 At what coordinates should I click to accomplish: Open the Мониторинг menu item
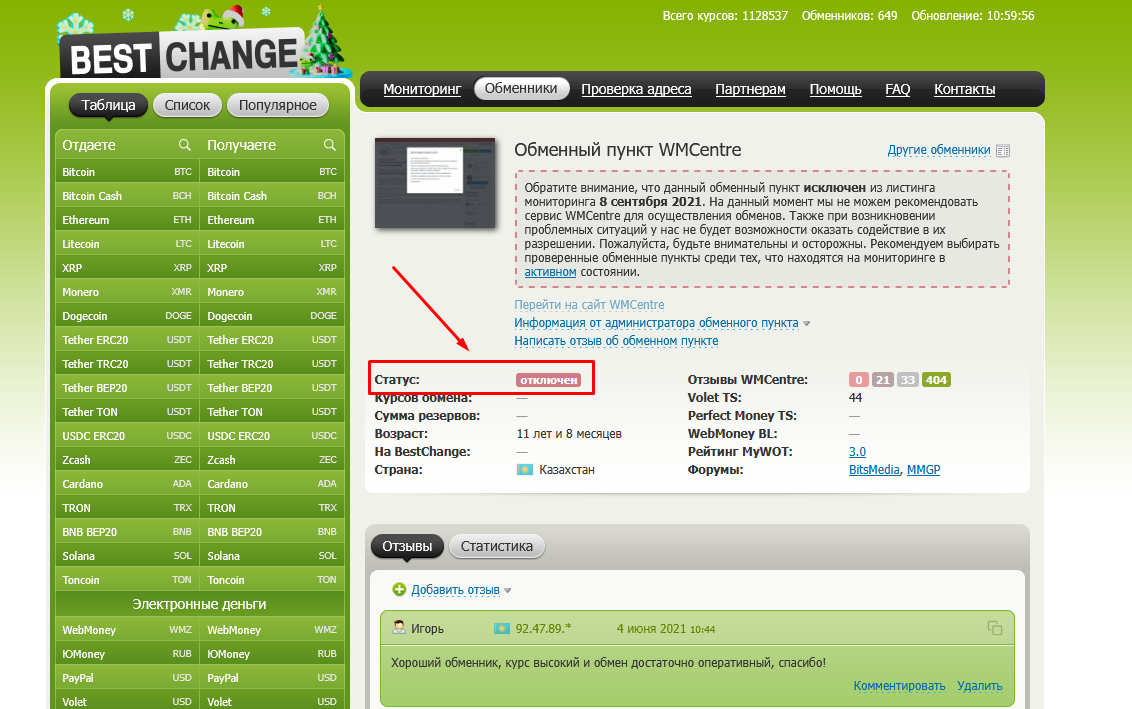click(422, 89)
